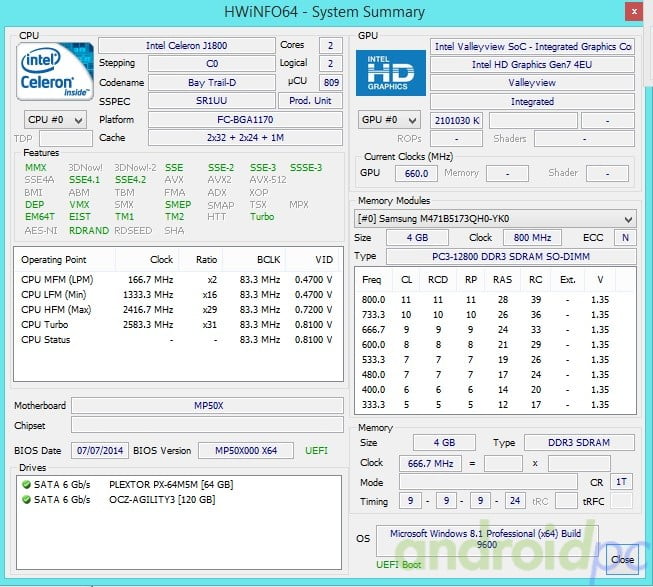Close the HWiNFO64 window with red X

point(634,12)
